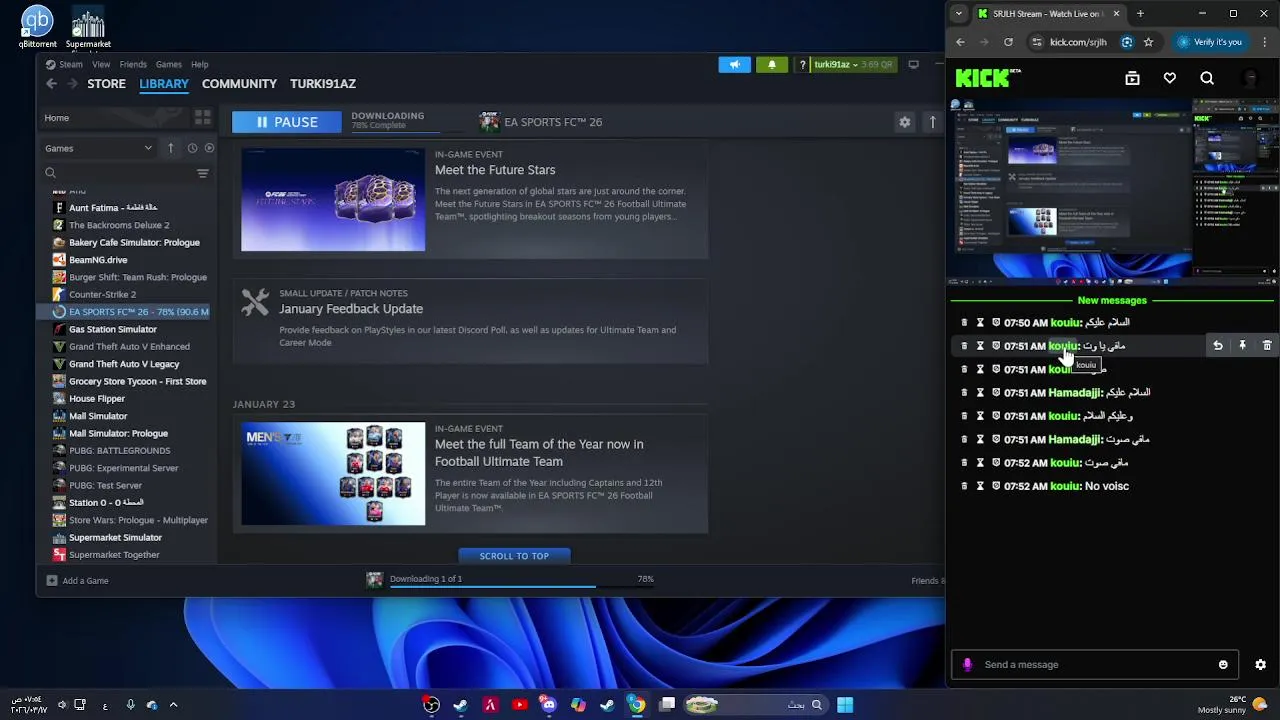This screenshot has height=720, width=1280.
Task: Open the View menu in Steam
Action: (x=101, y=64)
